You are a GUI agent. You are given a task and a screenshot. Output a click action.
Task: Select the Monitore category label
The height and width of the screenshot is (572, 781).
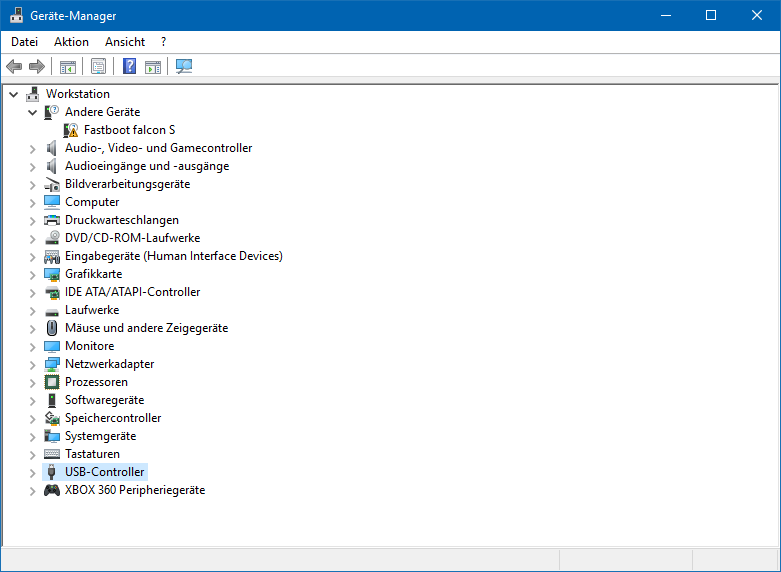[90, 346]
